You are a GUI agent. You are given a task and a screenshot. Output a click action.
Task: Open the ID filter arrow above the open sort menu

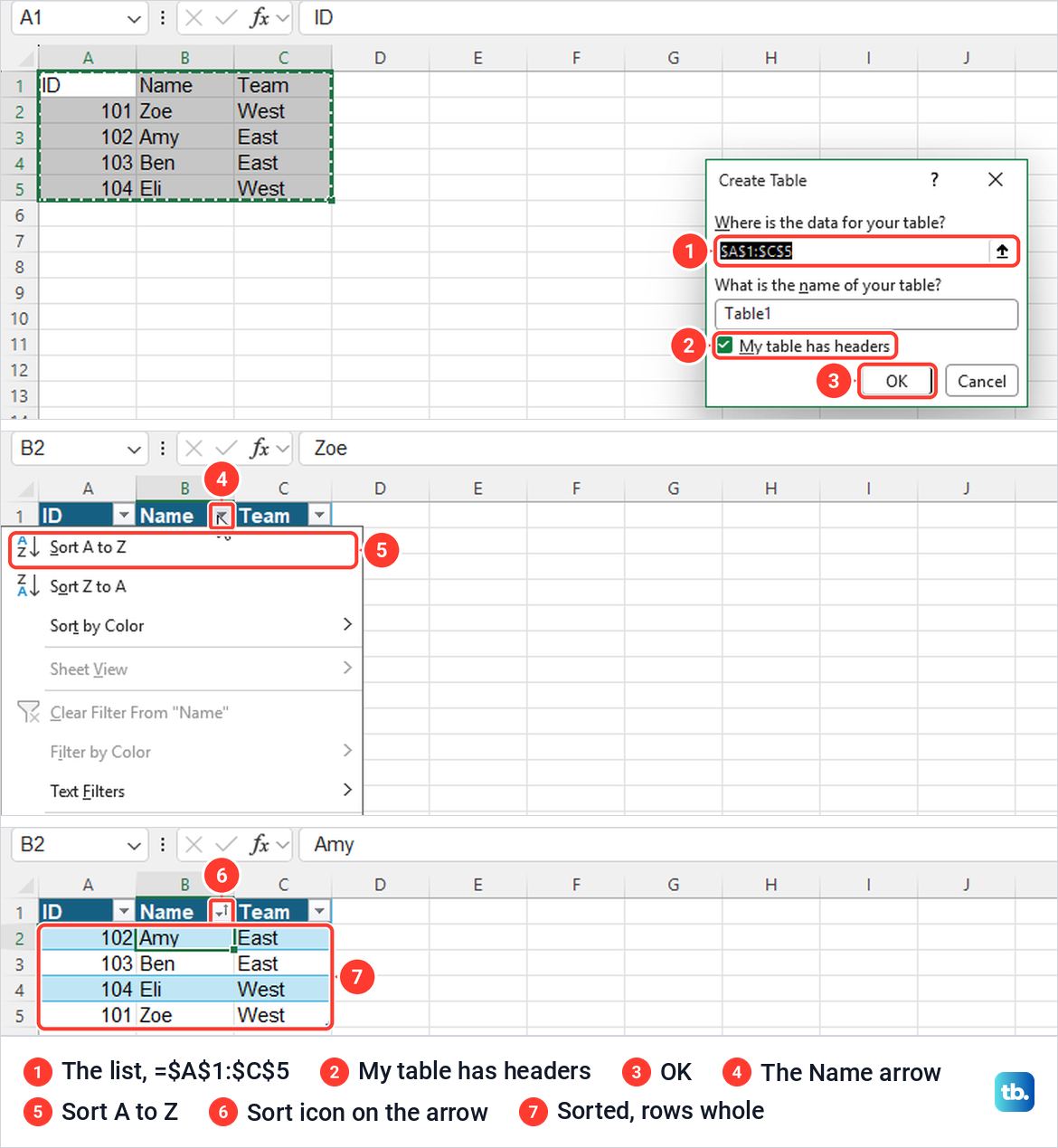point(124,515)
